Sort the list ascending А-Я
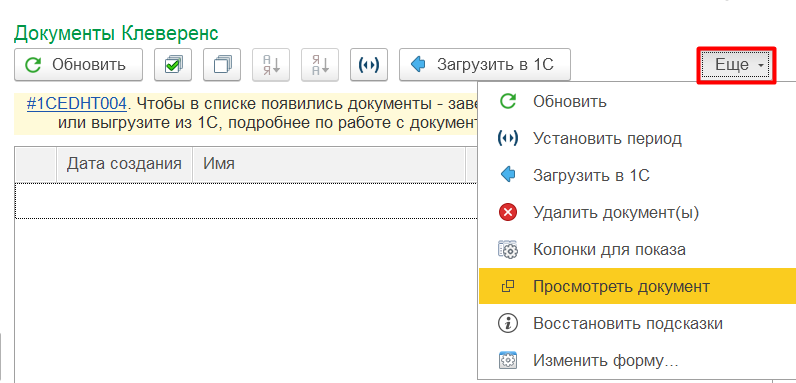This screenshot has height=383, width=796. pyautogui.click(x=271, y=65)
